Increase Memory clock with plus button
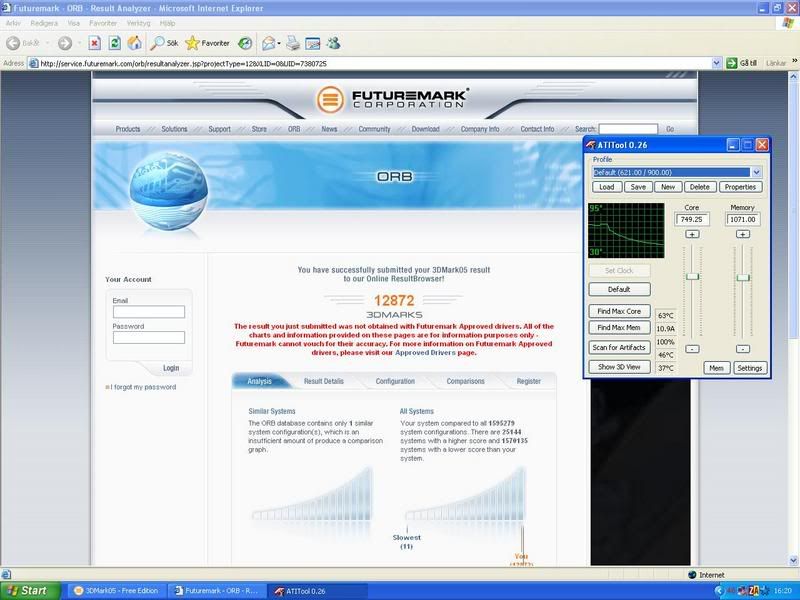The height and width of the screenshot is (600, 800). pos(743,234)
